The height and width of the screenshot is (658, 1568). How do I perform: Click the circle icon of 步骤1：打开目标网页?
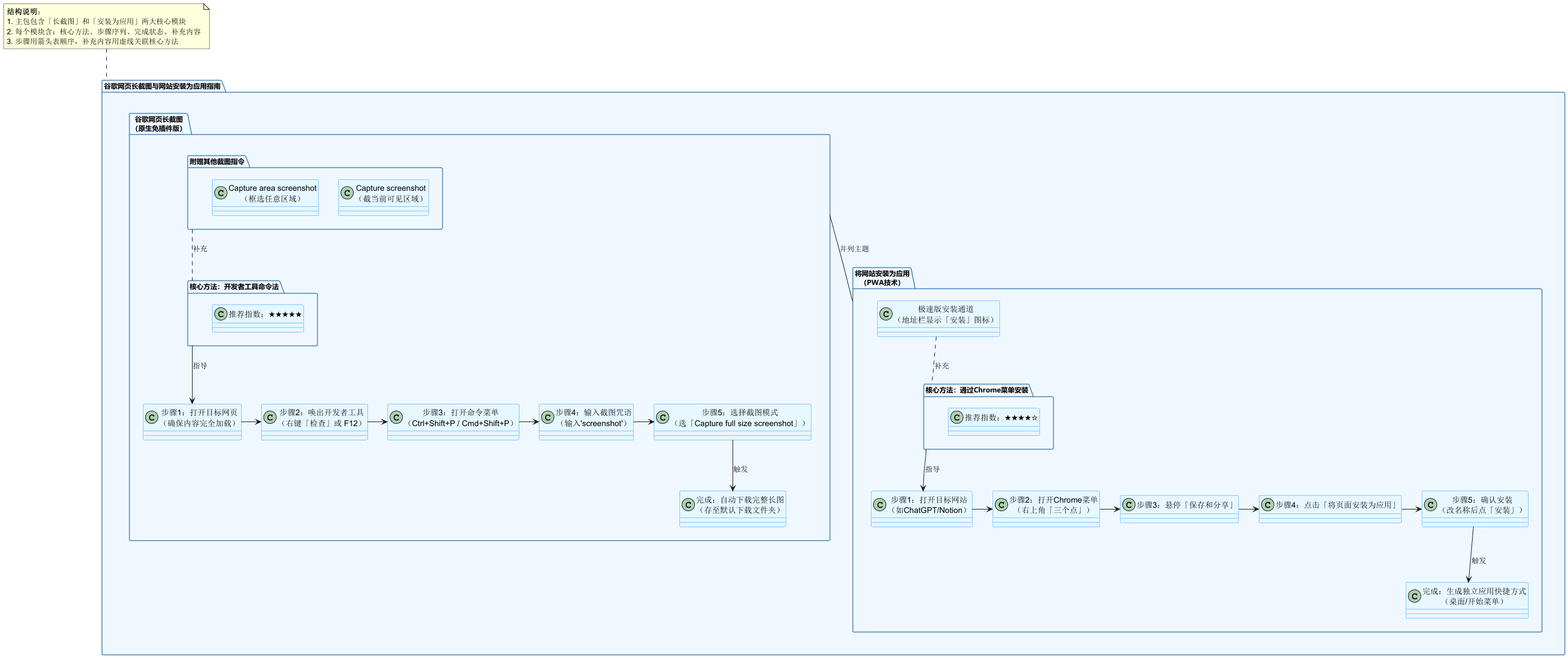tap(151, 418)
